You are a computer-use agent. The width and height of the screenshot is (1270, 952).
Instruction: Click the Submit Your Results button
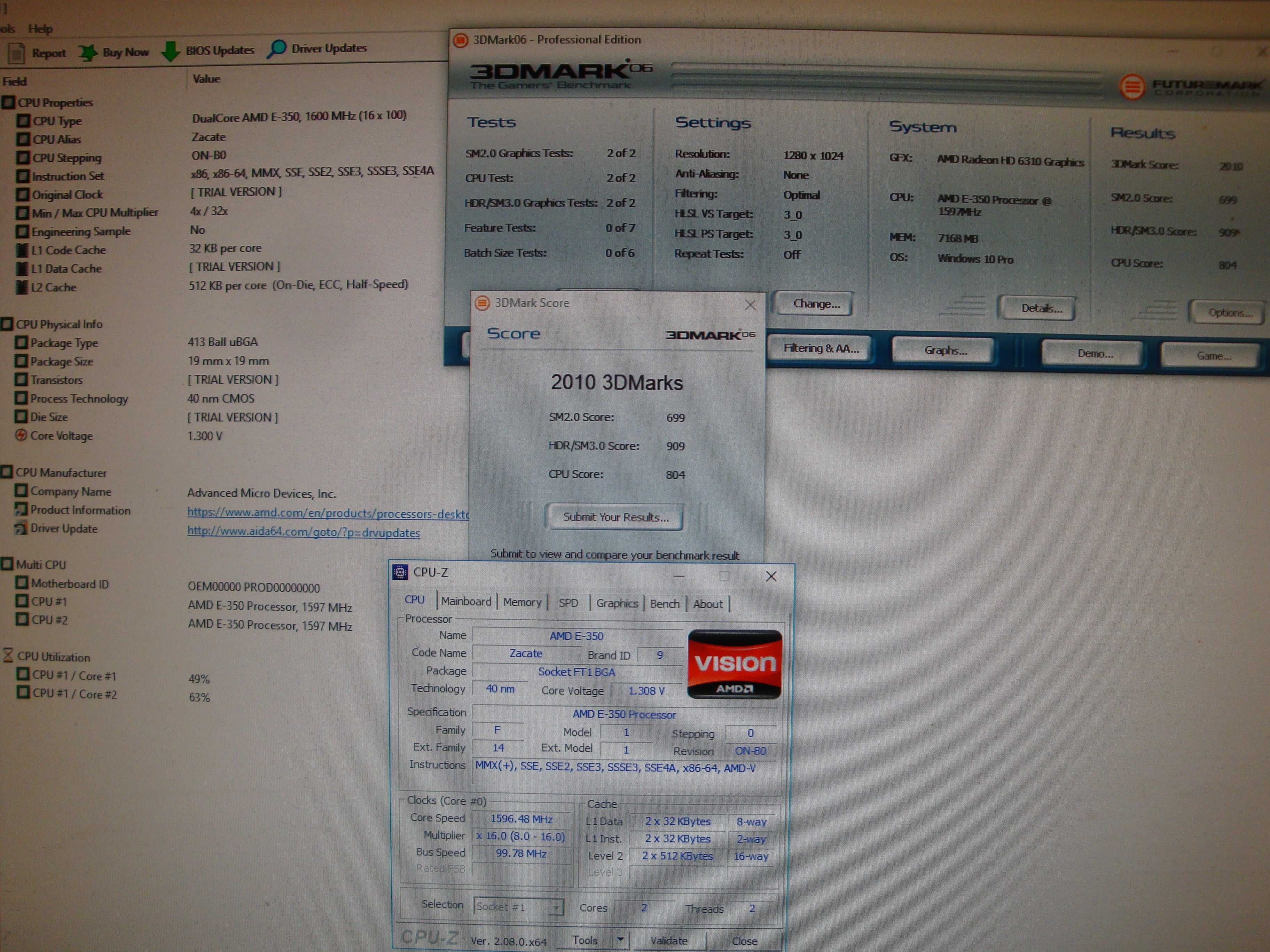(615, 517)
